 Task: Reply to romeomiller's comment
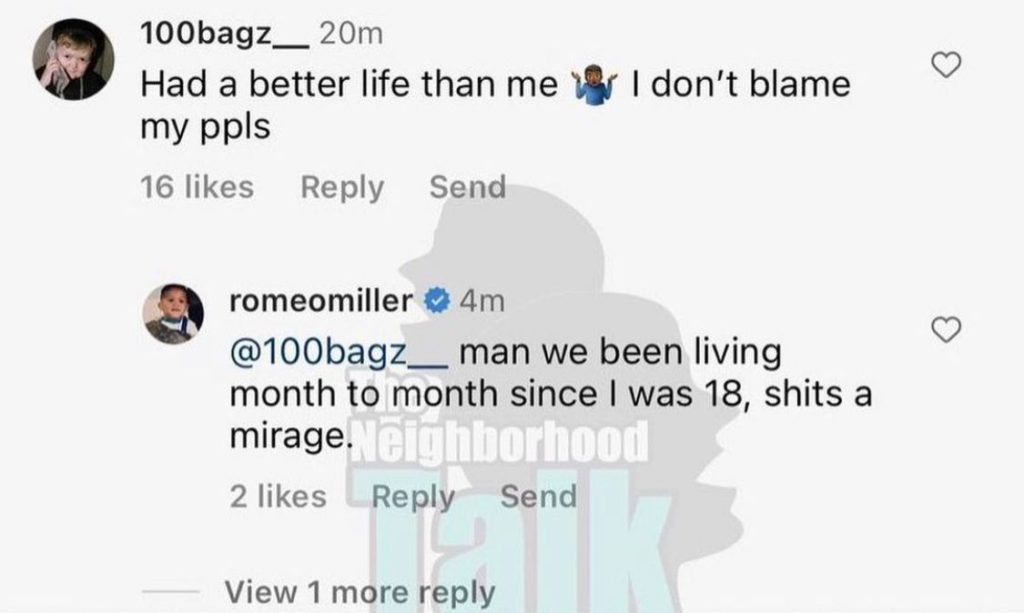(x=412, y=496)
